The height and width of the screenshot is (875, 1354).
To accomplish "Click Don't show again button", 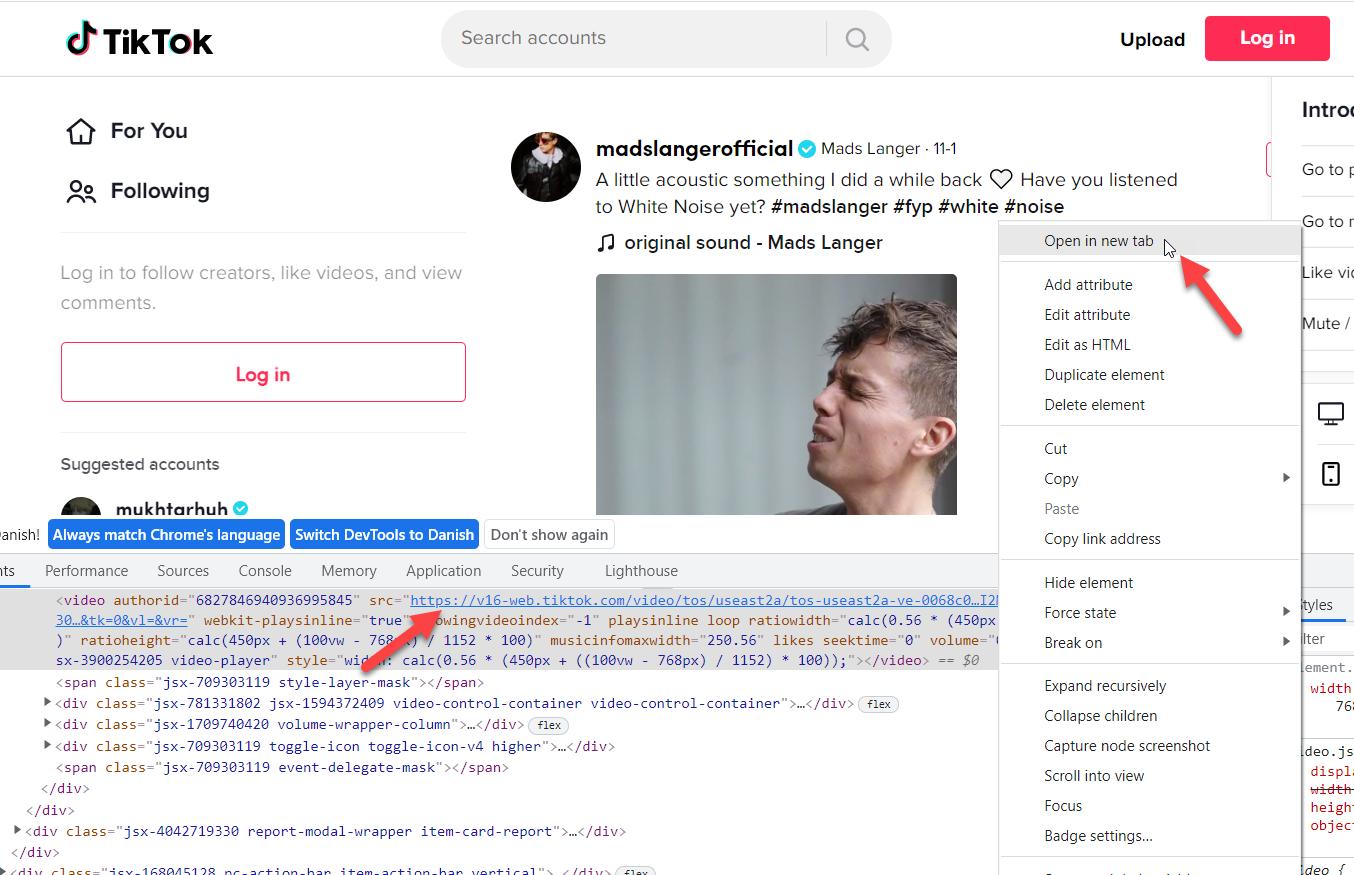I will 549,535.
